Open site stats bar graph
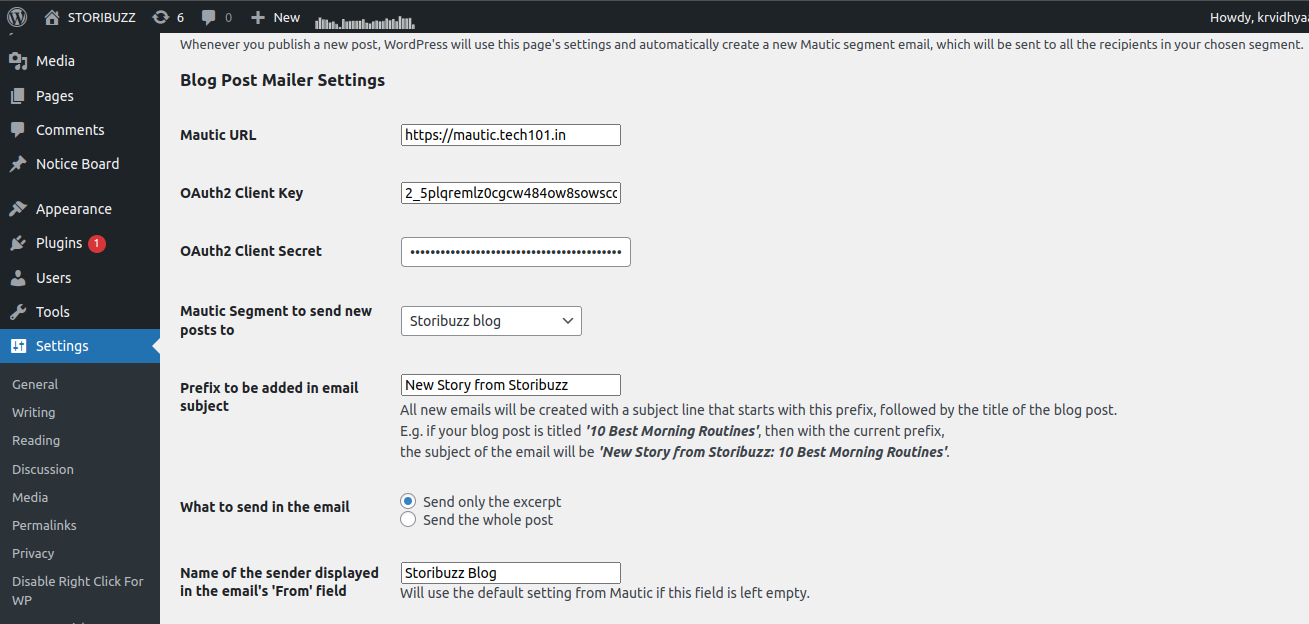Screen dimensions: 1309x624 point(364,21)
